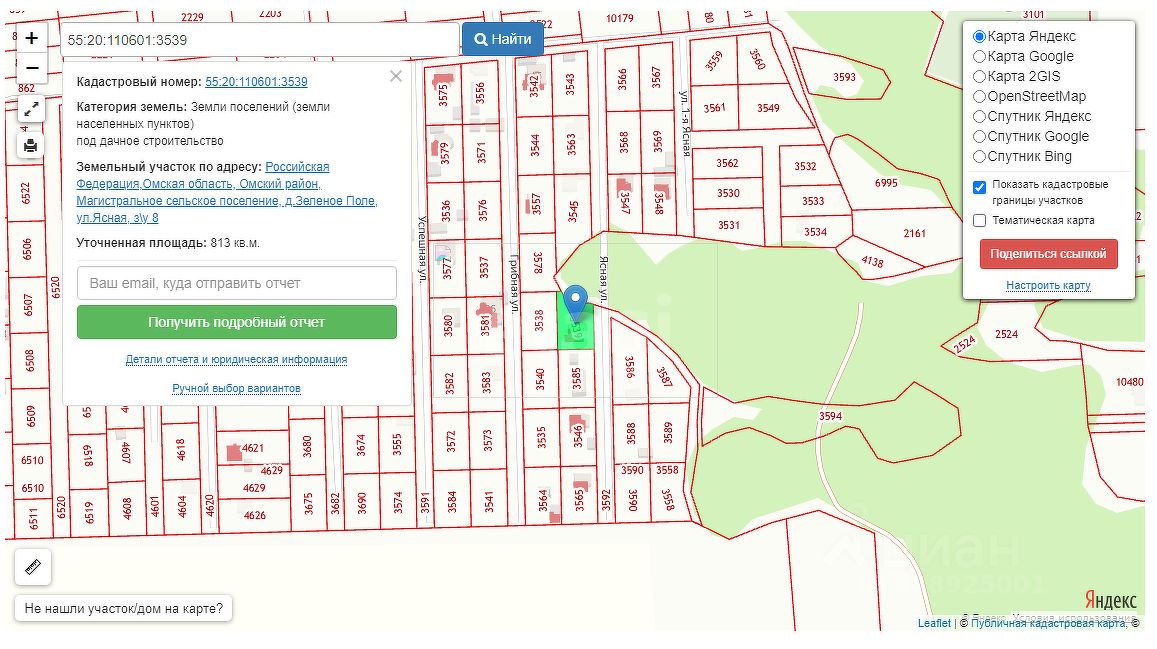
Task: Select parcel 6995 on map
Action: click(x=886, y=182)
